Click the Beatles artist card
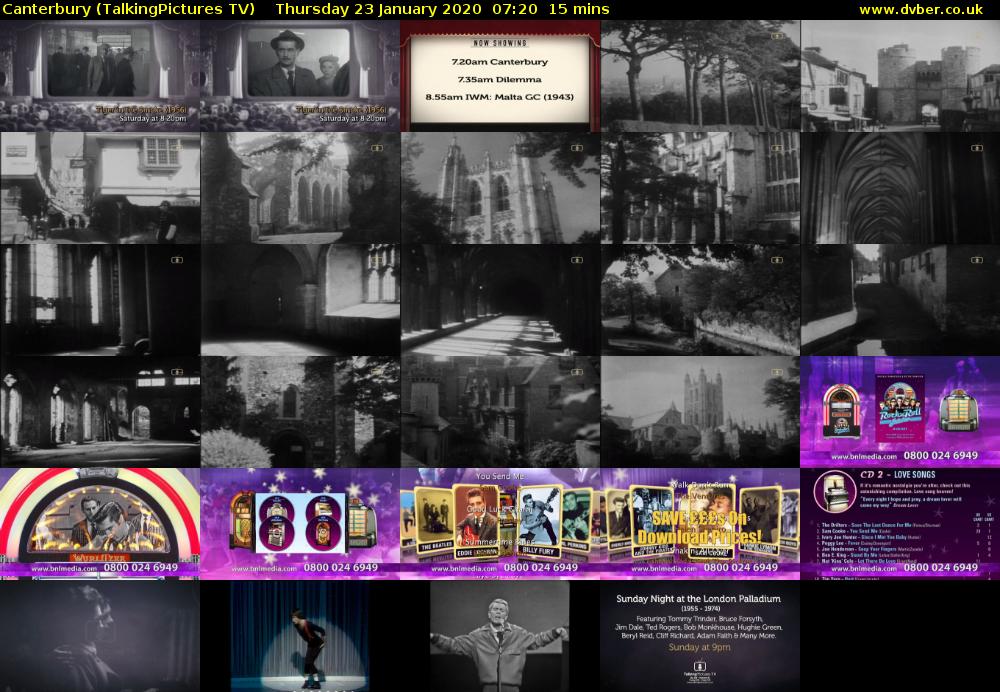 pos(434,521)
